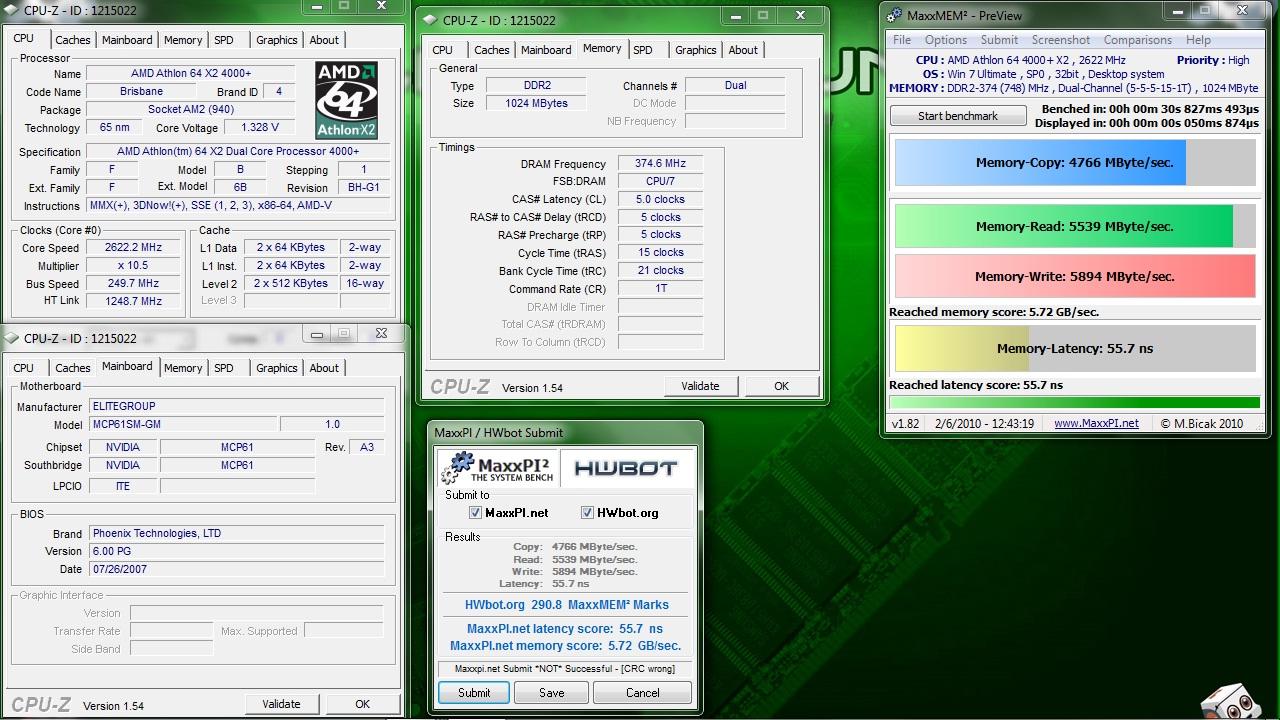
Task: Click the CPU-Z title icon of the Memory window
Action: click(430, 20)
